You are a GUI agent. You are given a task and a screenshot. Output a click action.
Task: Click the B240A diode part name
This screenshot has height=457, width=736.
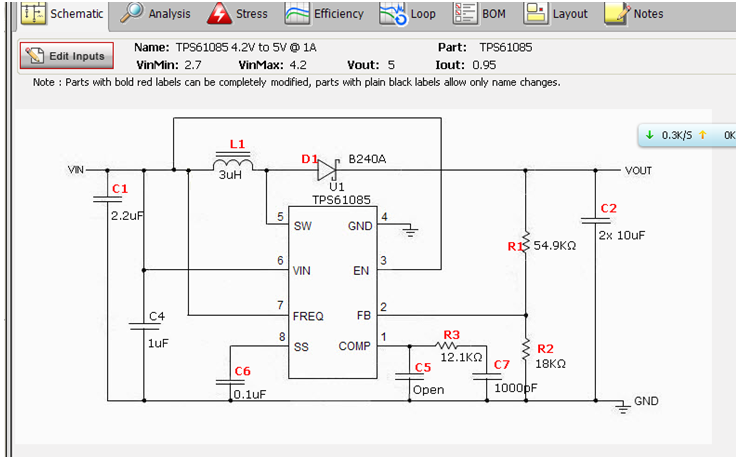pyautogui.click(x=367, y=160)
